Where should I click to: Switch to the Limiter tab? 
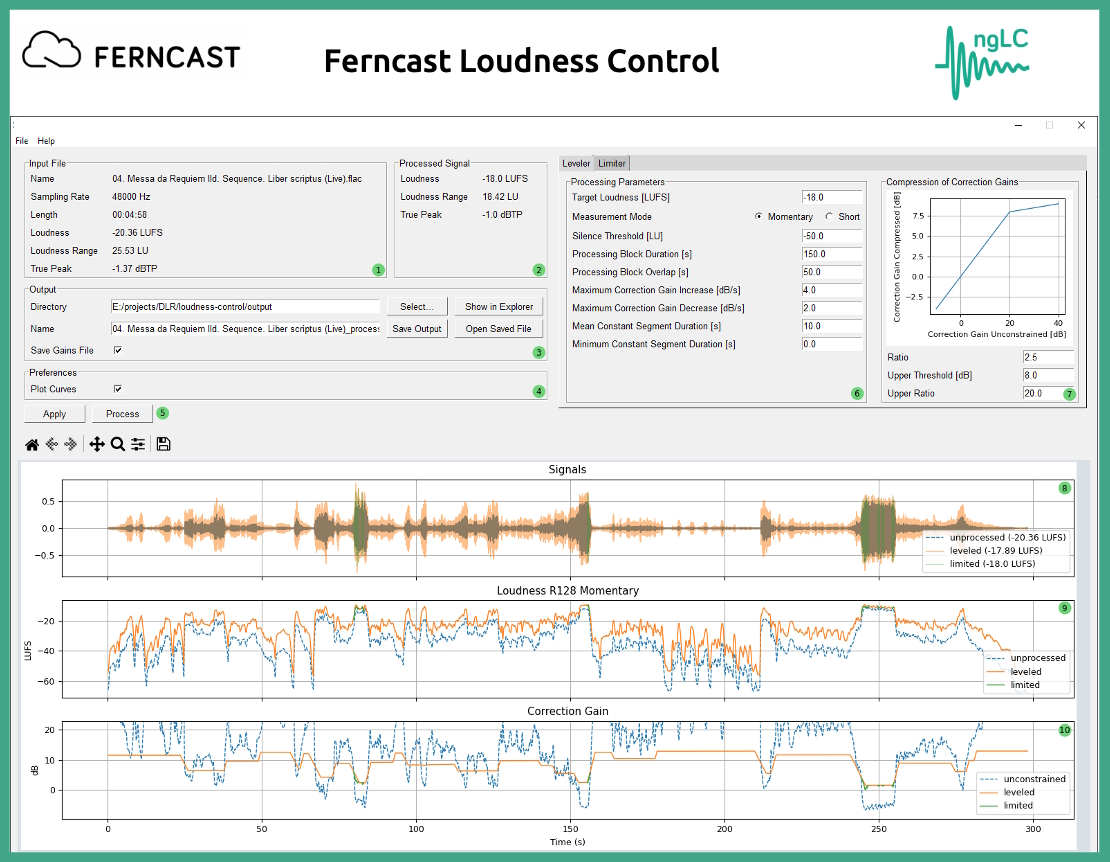pyautogui.click(x=612, y=163)
